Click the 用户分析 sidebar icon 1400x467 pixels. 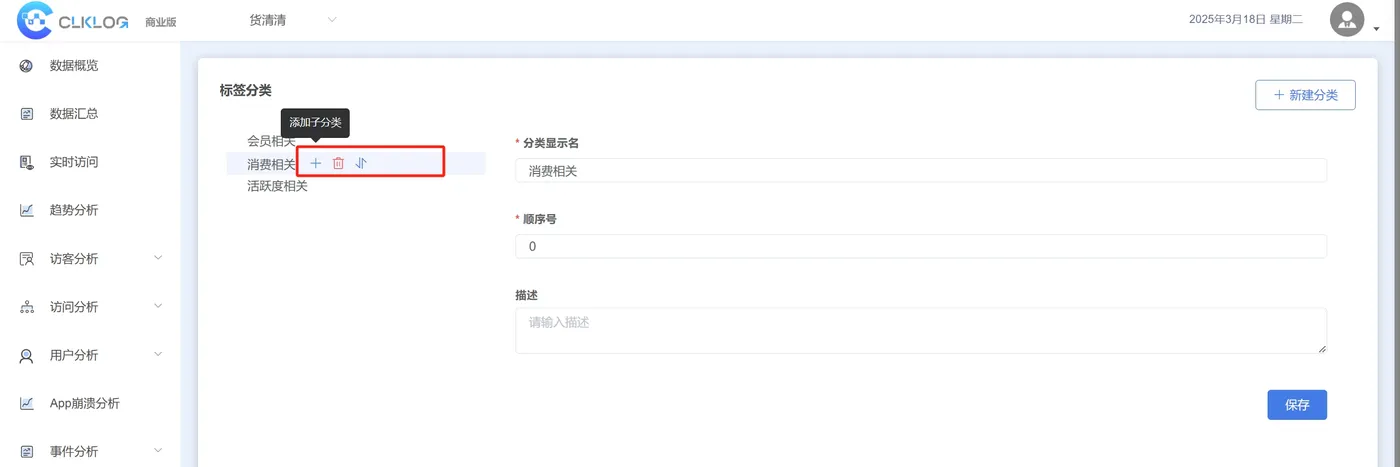click(x=27, y=355)
